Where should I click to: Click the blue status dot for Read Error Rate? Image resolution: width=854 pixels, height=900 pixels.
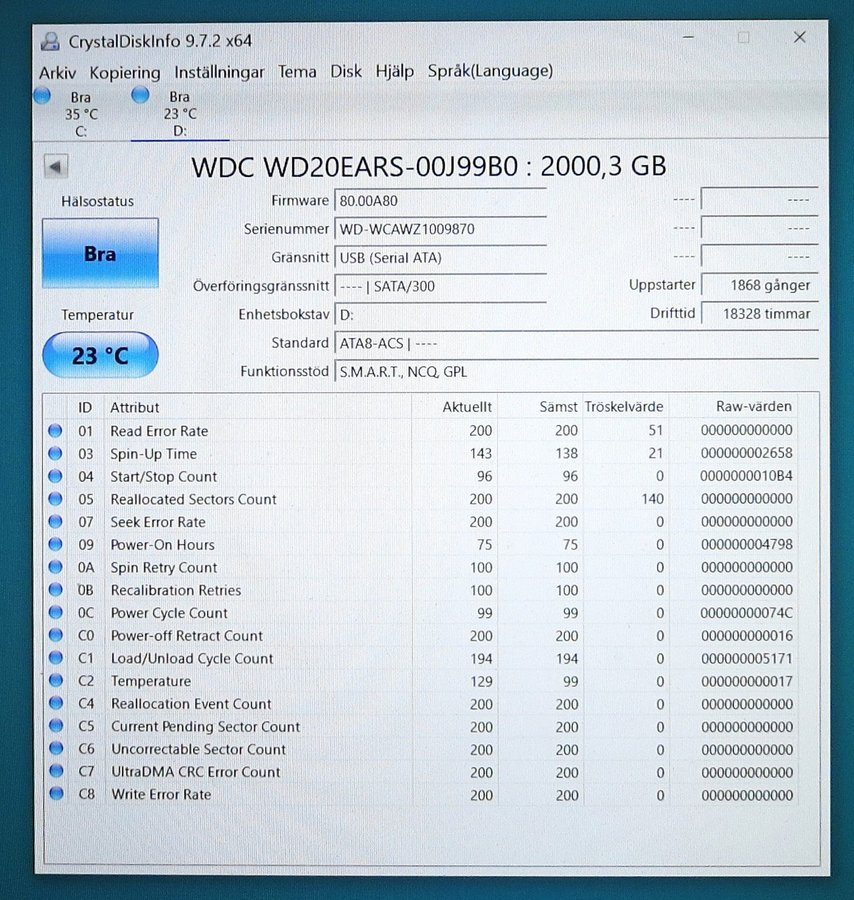point(55,431)
